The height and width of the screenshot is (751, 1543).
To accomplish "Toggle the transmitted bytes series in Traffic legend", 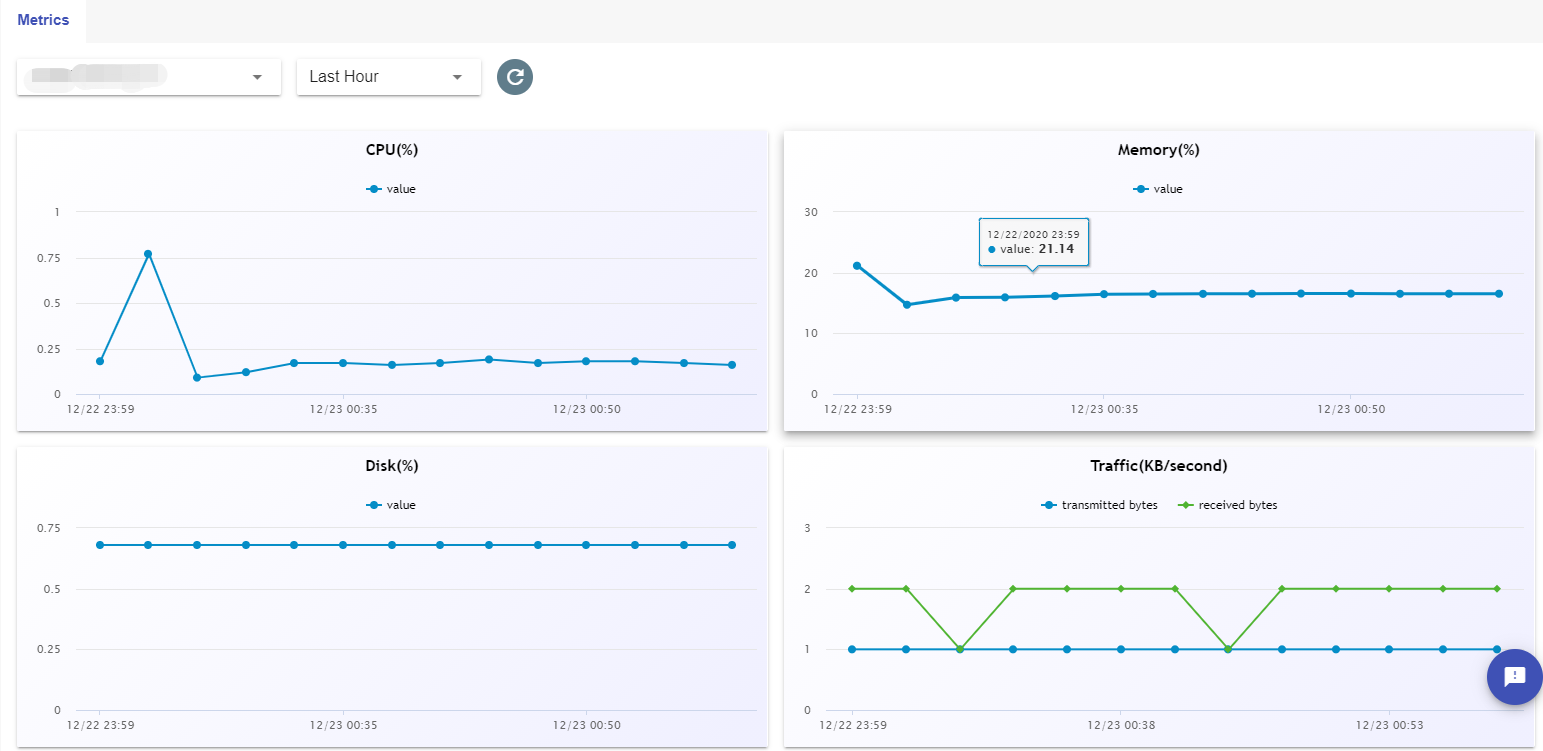I will point(1099,505).
